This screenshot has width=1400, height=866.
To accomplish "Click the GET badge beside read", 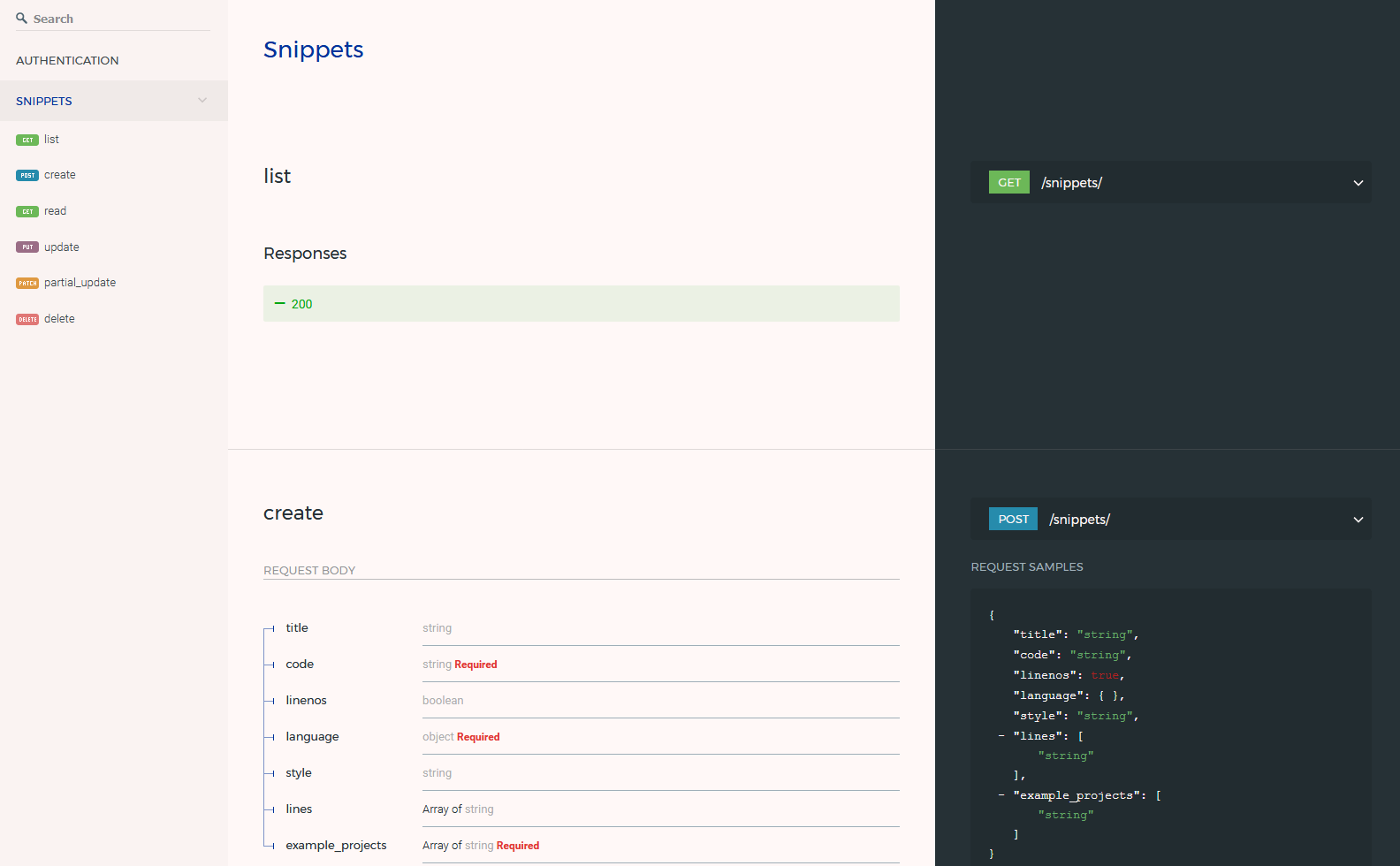I will (x=27, y=212).
